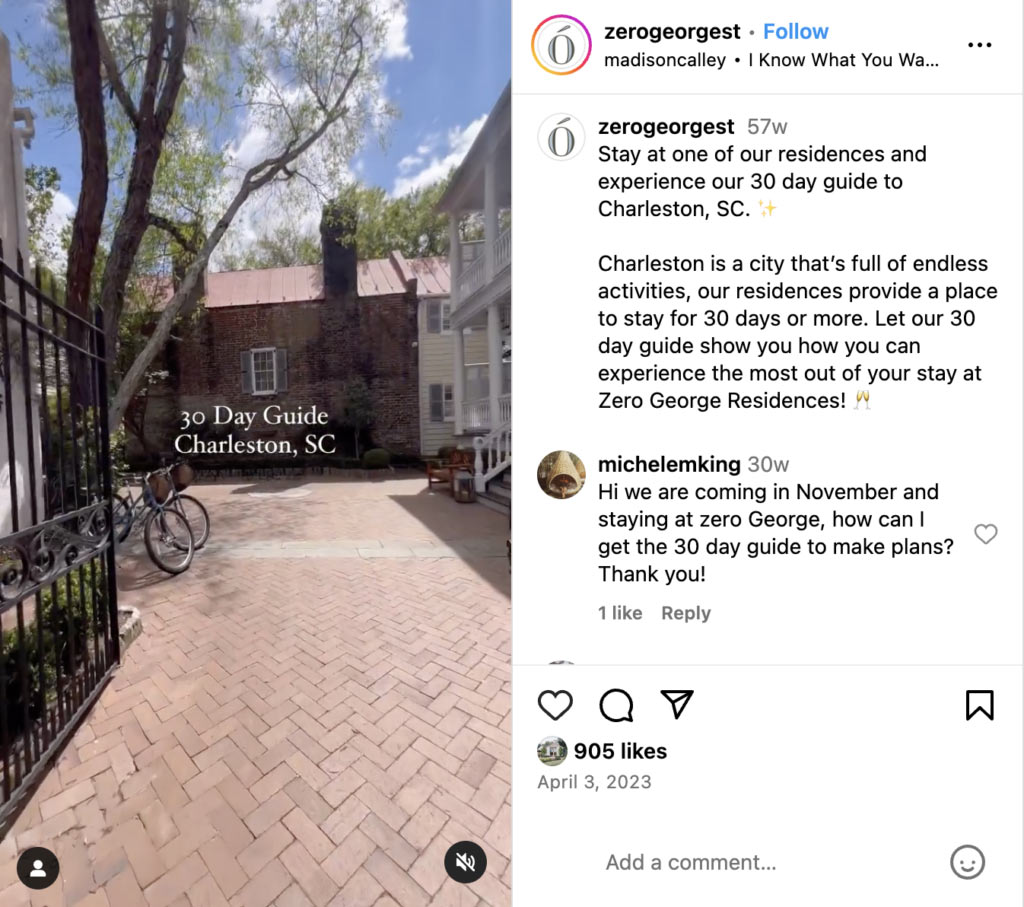Open zerogeorgest story profile picture in header
Screen dimensions: 1024x907
(561, 45)
